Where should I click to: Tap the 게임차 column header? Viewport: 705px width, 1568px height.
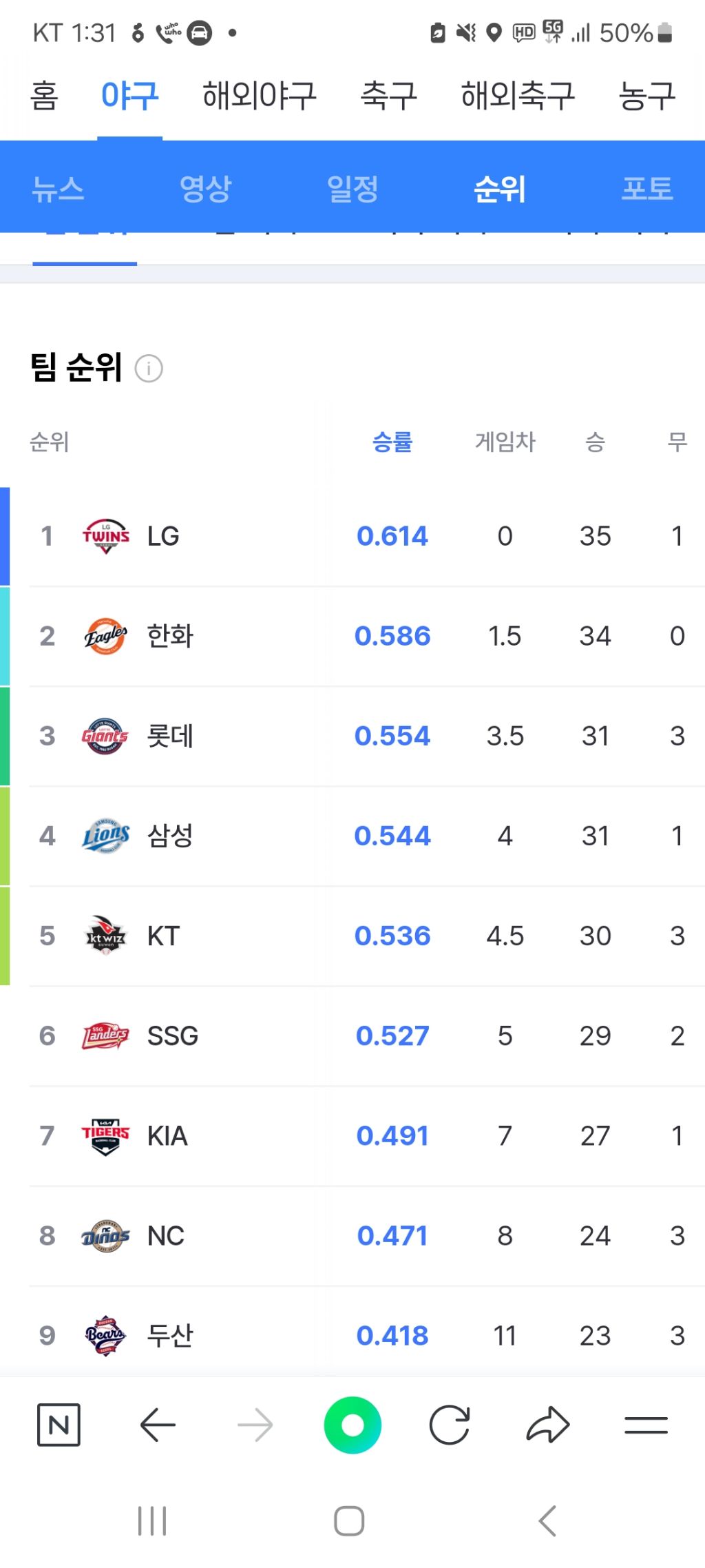click(x=505, y=442)
